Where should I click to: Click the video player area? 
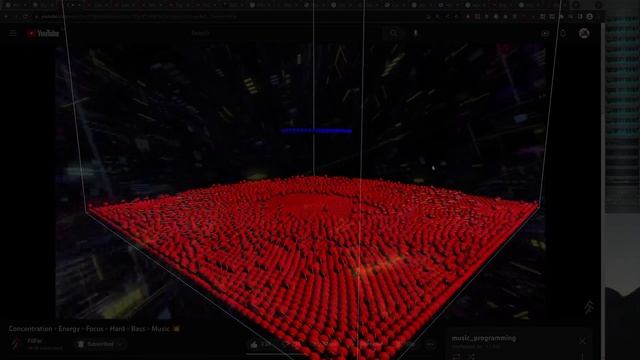[x=300, y=182]
